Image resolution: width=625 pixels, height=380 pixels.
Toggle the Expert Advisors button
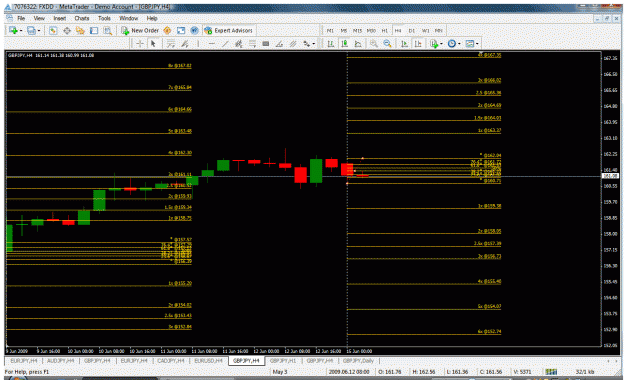tap(228, 30)
